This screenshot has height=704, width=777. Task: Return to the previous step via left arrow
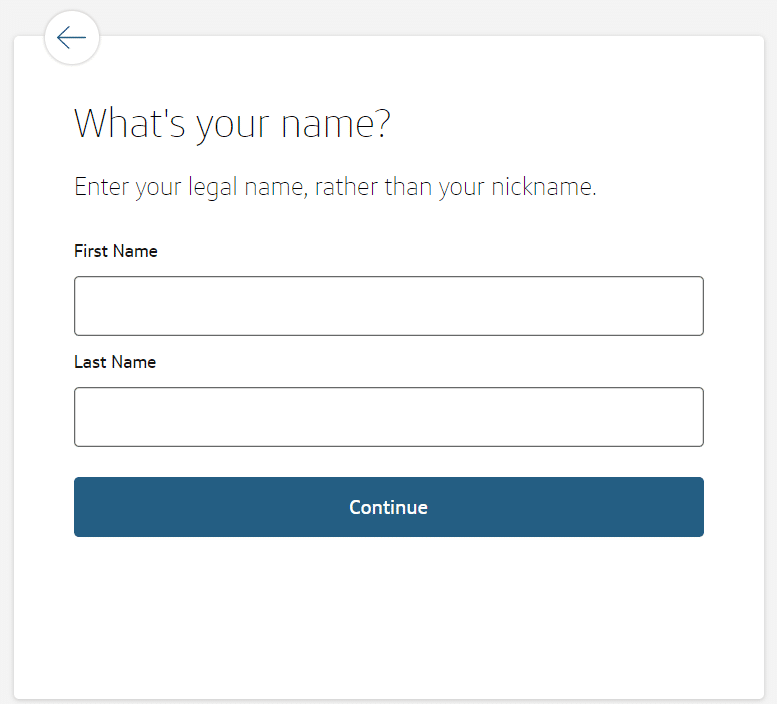click(72, 38)
